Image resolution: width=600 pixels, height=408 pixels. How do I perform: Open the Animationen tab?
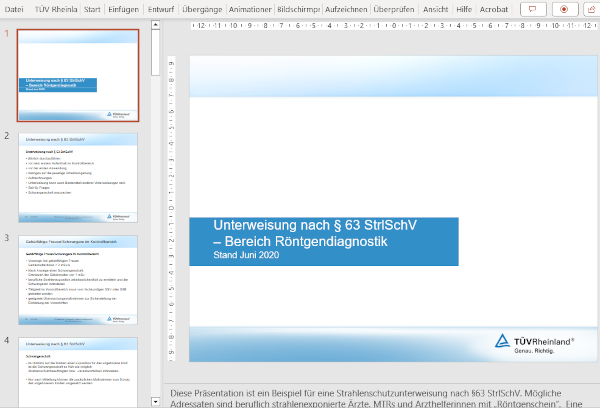(x=249, y=8)
